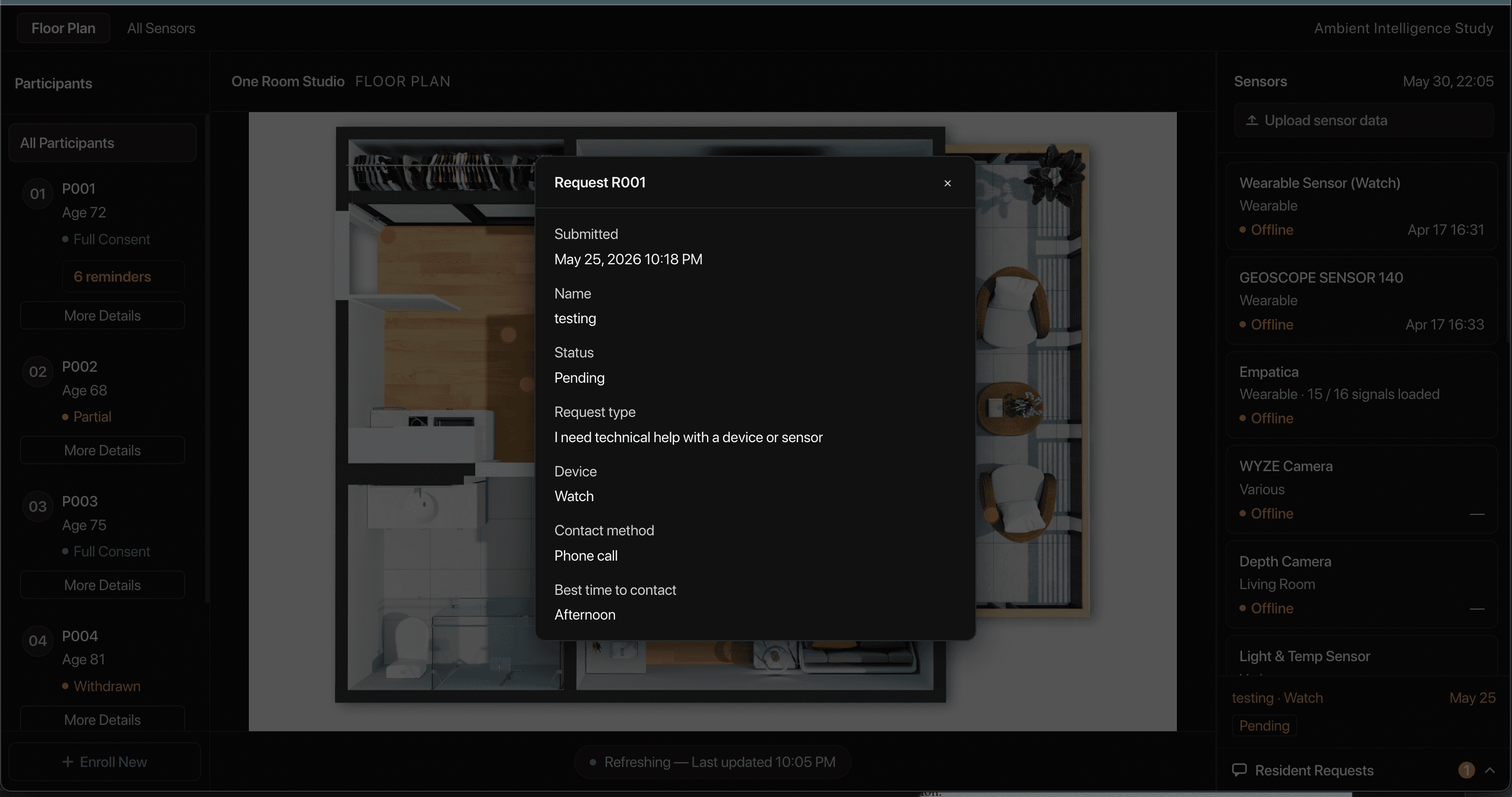Click the plus icon beside Enroll New

tap(67, 762)
